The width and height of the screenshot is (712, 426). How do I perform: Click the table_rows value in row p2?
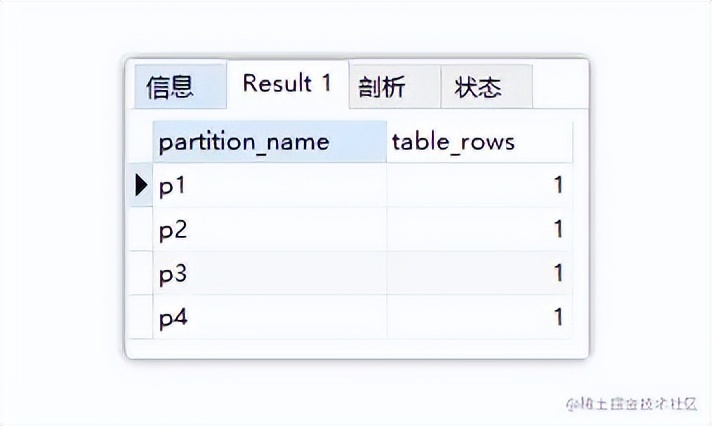click(480, 229)
